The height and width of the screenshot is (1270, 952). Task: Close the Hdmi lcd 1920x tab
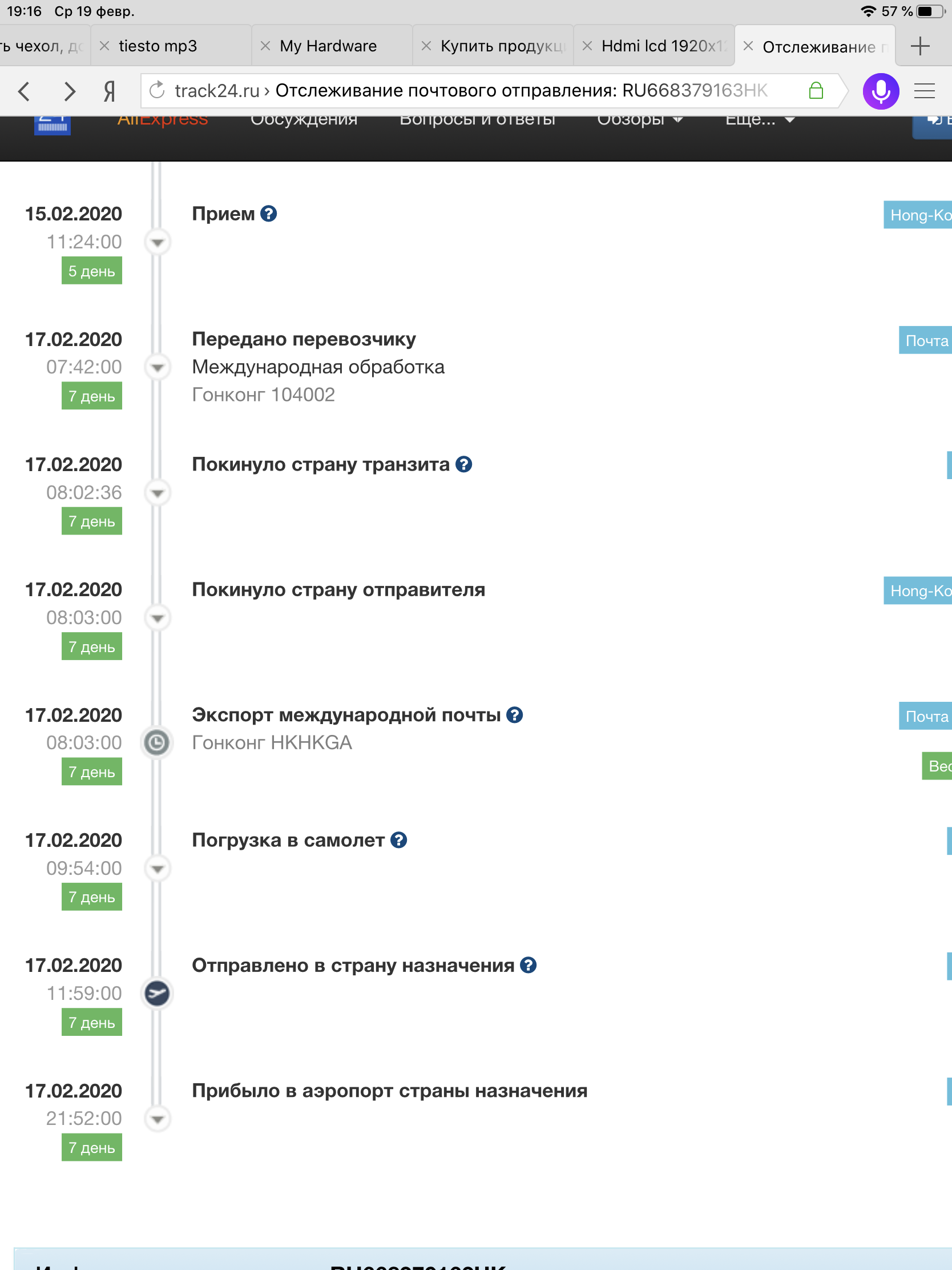587,46
